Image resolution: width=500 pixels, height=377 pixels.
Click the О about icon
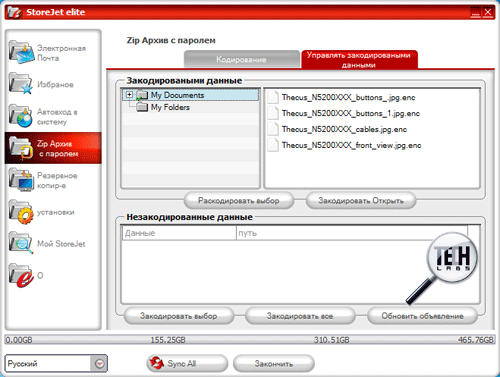(x=21, y=275)
